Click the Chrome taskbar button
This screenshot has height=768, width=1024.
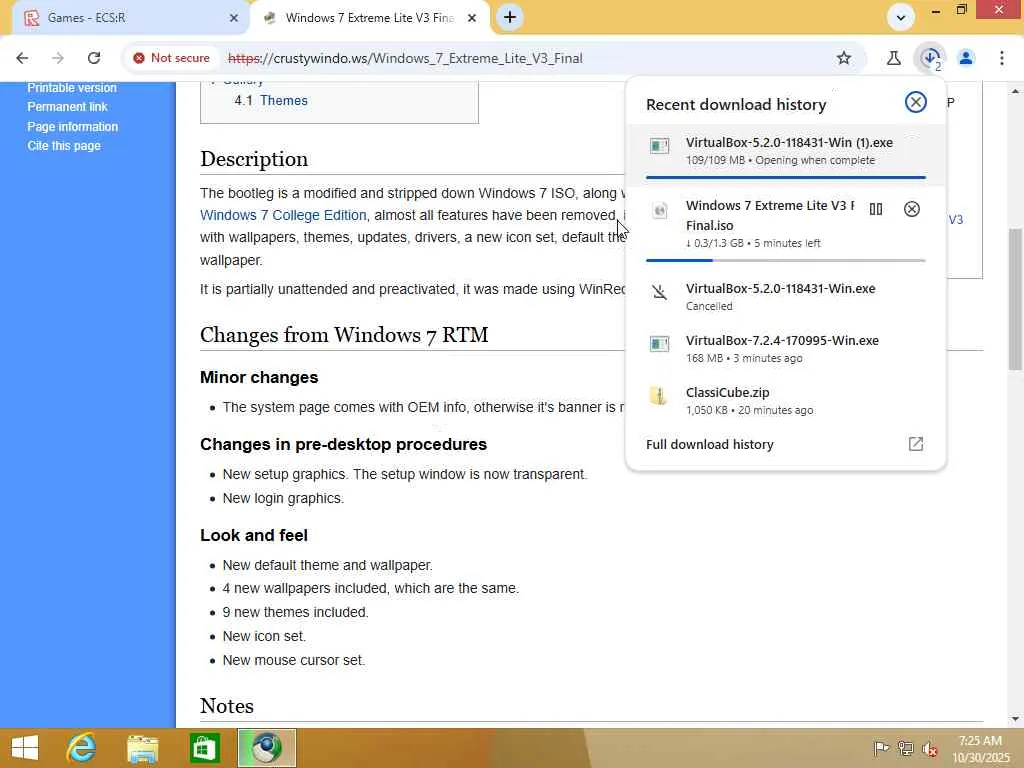tap(266, 748)
